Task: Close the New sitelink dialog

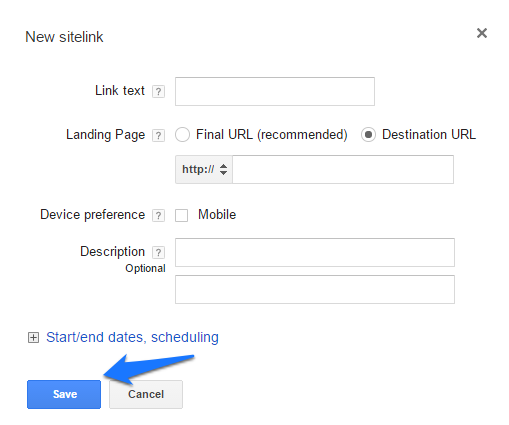Action: 482,33
